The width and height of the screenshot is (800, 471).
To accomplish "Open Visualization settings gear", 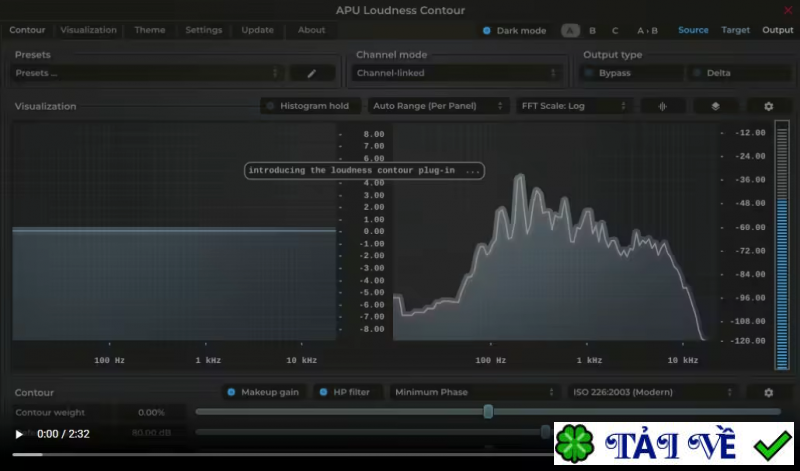I will [768, 106].
